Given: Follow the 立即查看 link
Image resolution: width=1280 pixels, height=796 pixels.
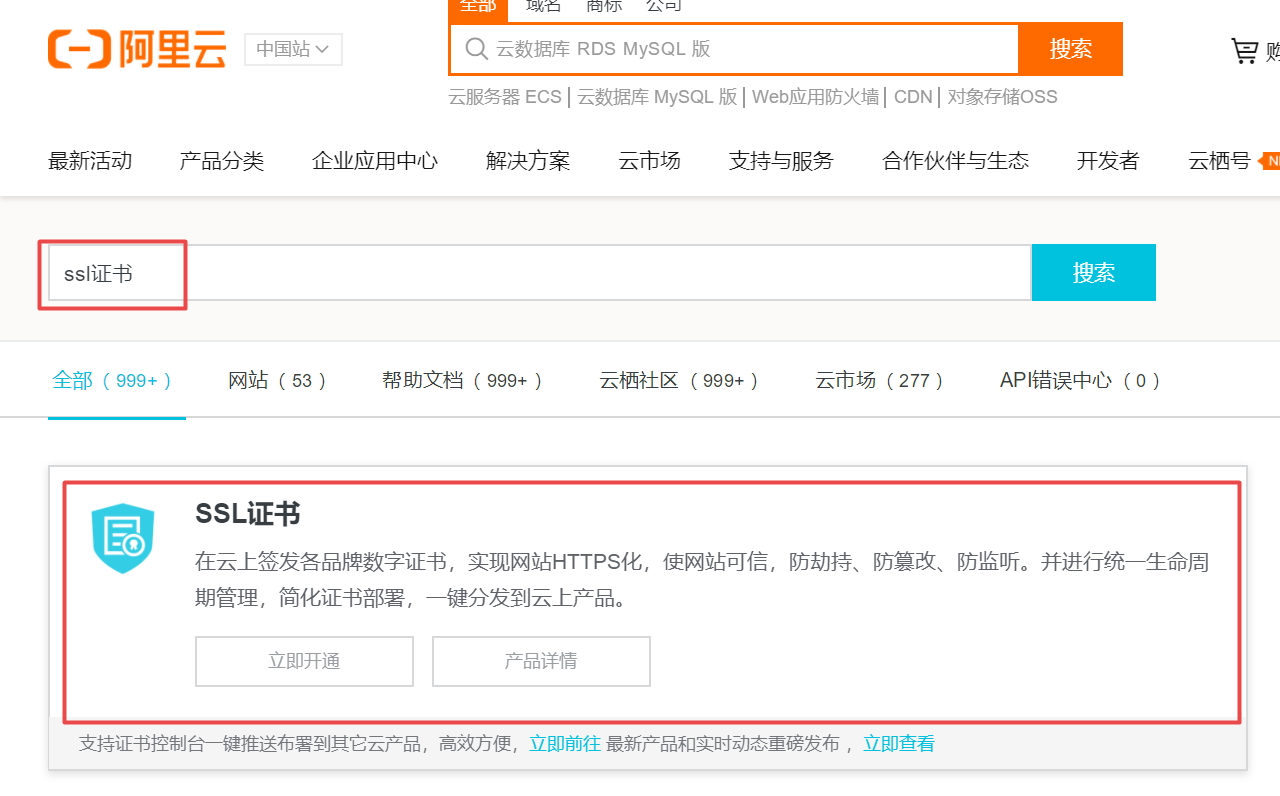Looking at the screenshot, I should [x=899, y=744].
